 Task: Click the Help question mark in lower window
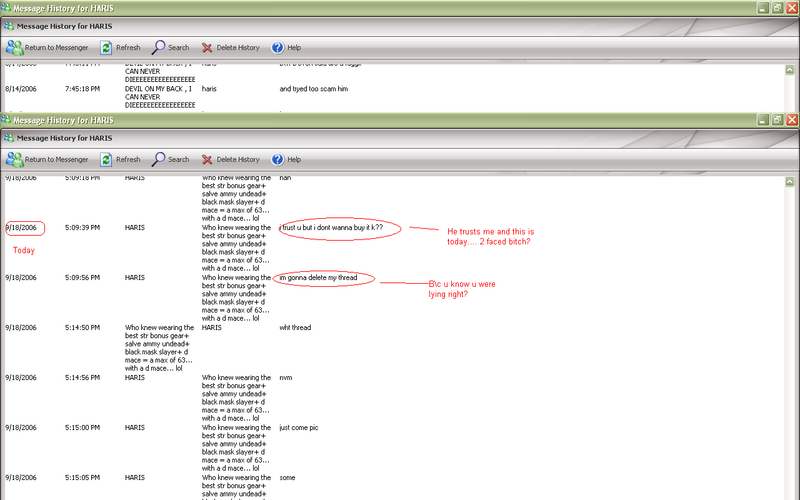click(x=278, y=159)
